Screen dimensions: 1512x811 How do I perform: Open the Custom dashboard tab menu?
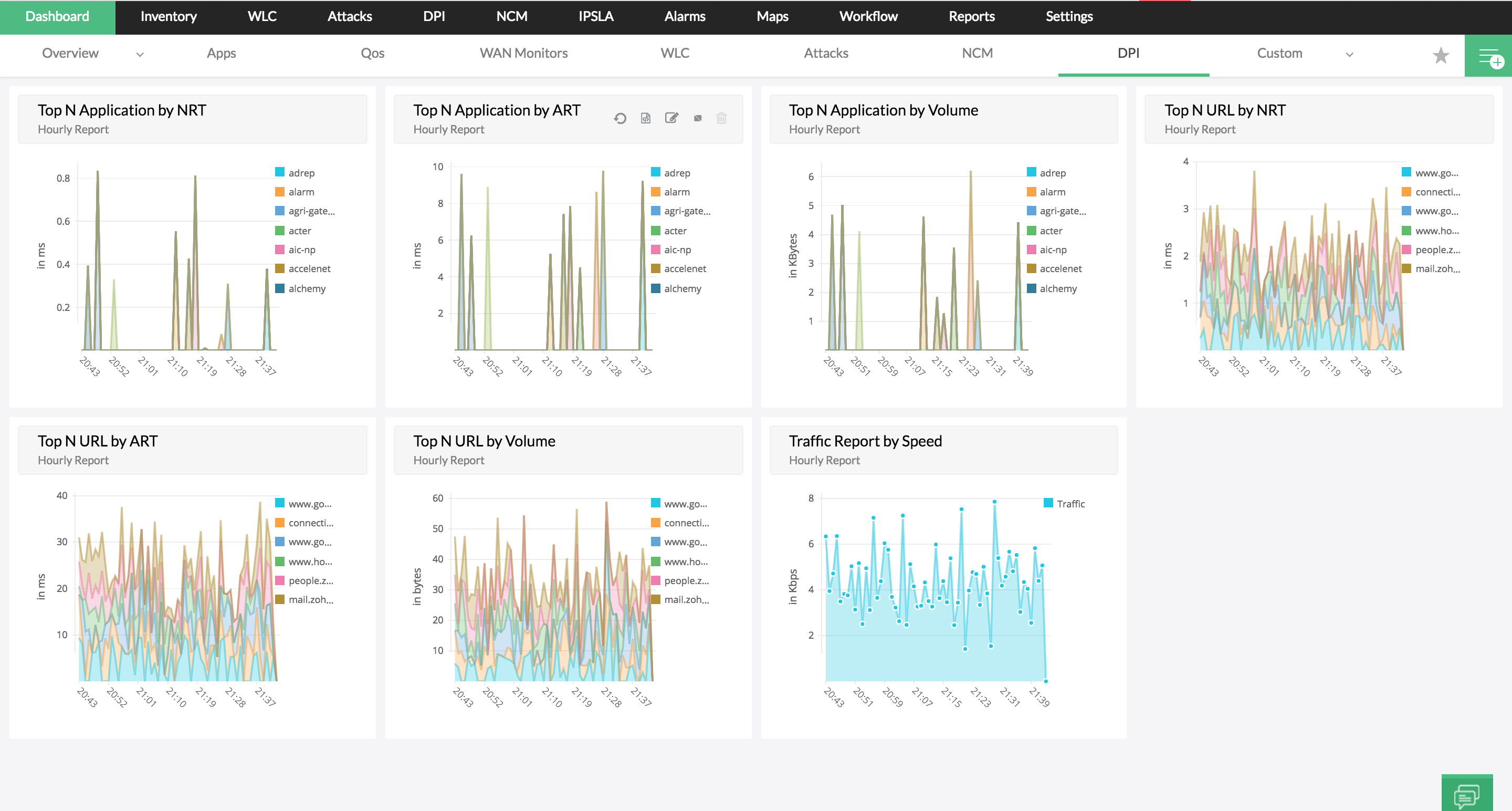coord(1279,54)
